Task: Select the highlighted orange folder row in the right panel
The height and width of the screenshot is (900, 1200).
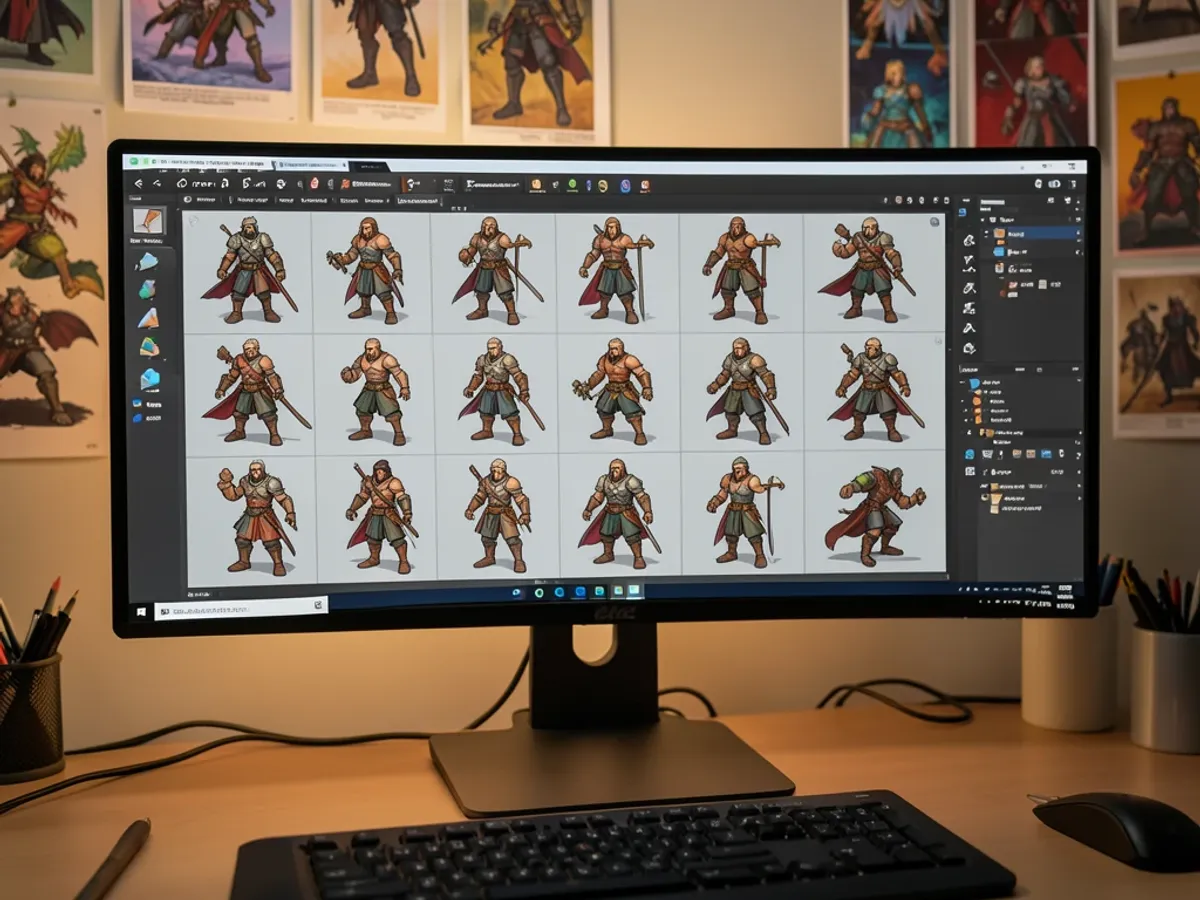Action: [x=1030, y=233]
